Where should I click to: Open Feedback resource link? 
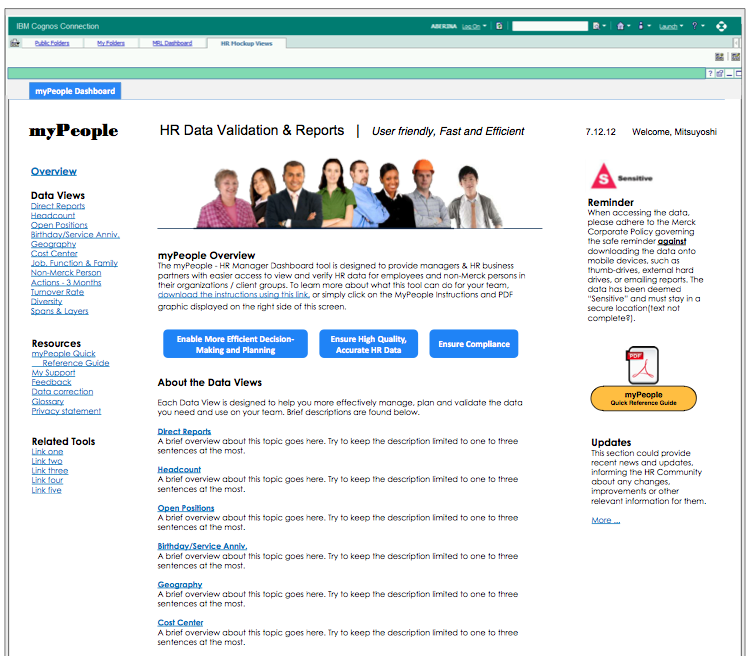point(51,382)
